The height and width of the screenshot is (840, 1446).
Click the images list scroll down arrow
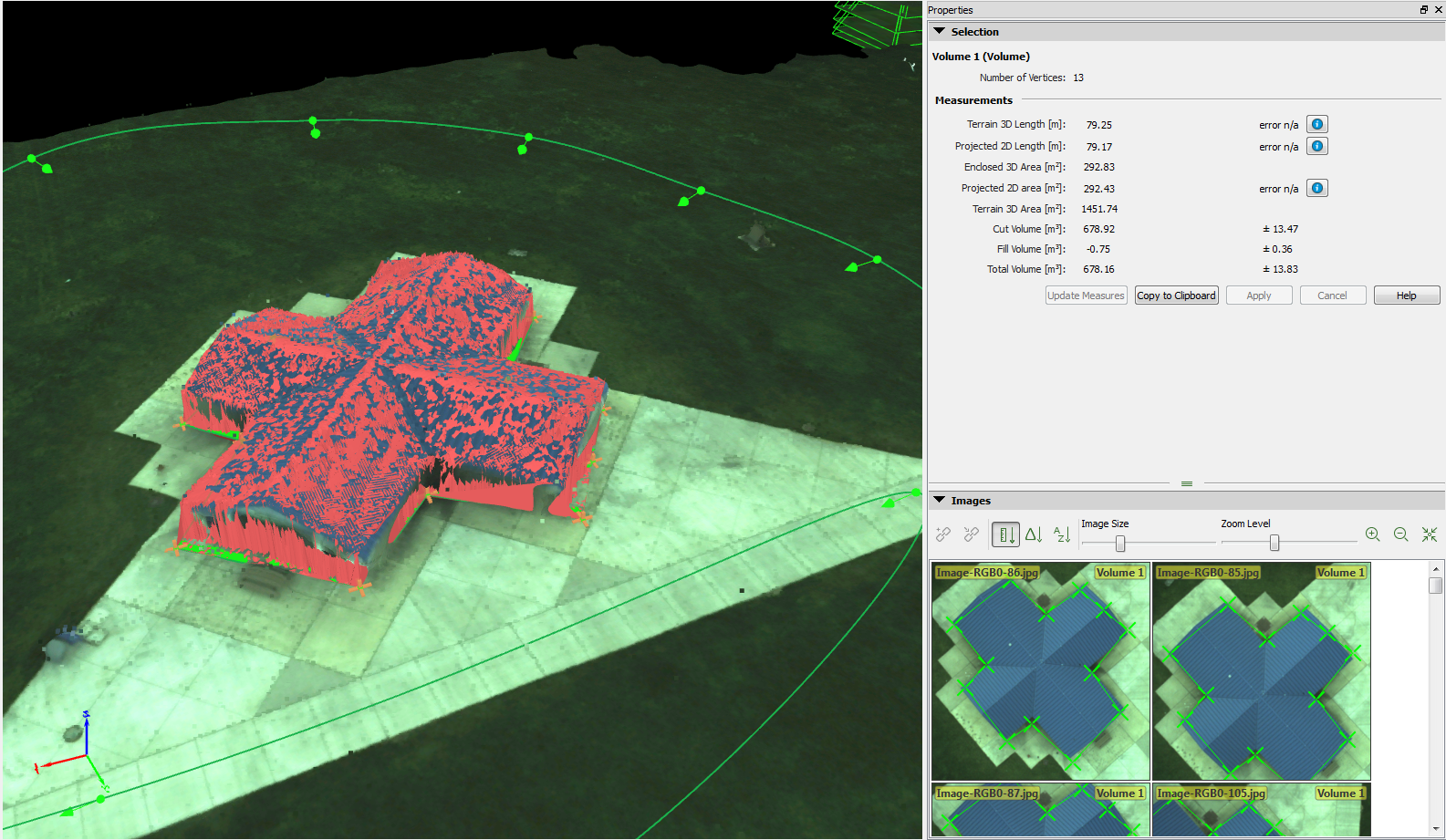coord(1436,829)
